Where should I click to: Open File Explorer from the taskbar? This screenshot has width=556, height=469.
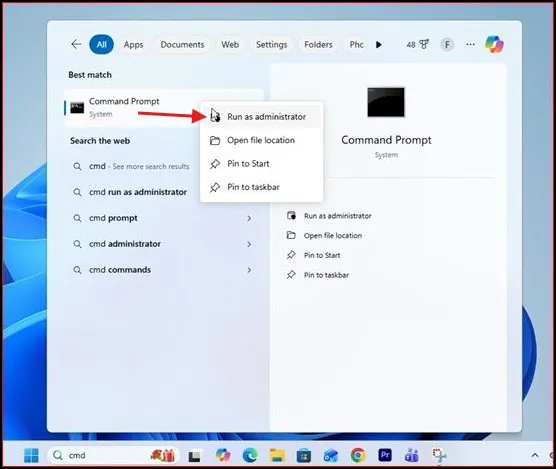277,455
